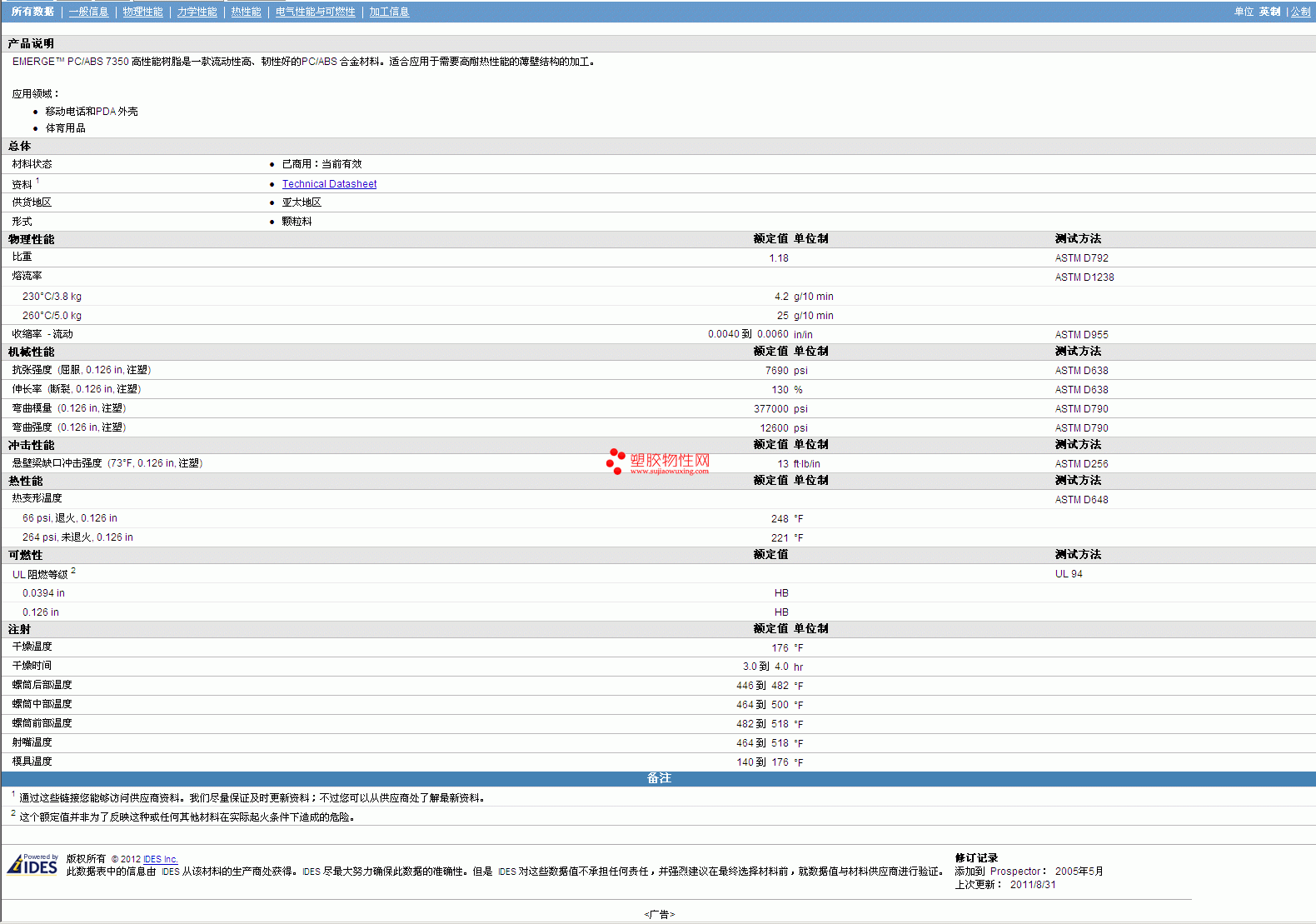
Task: Click the 备注 notes header bar
Action: click(x=658, y=778)
